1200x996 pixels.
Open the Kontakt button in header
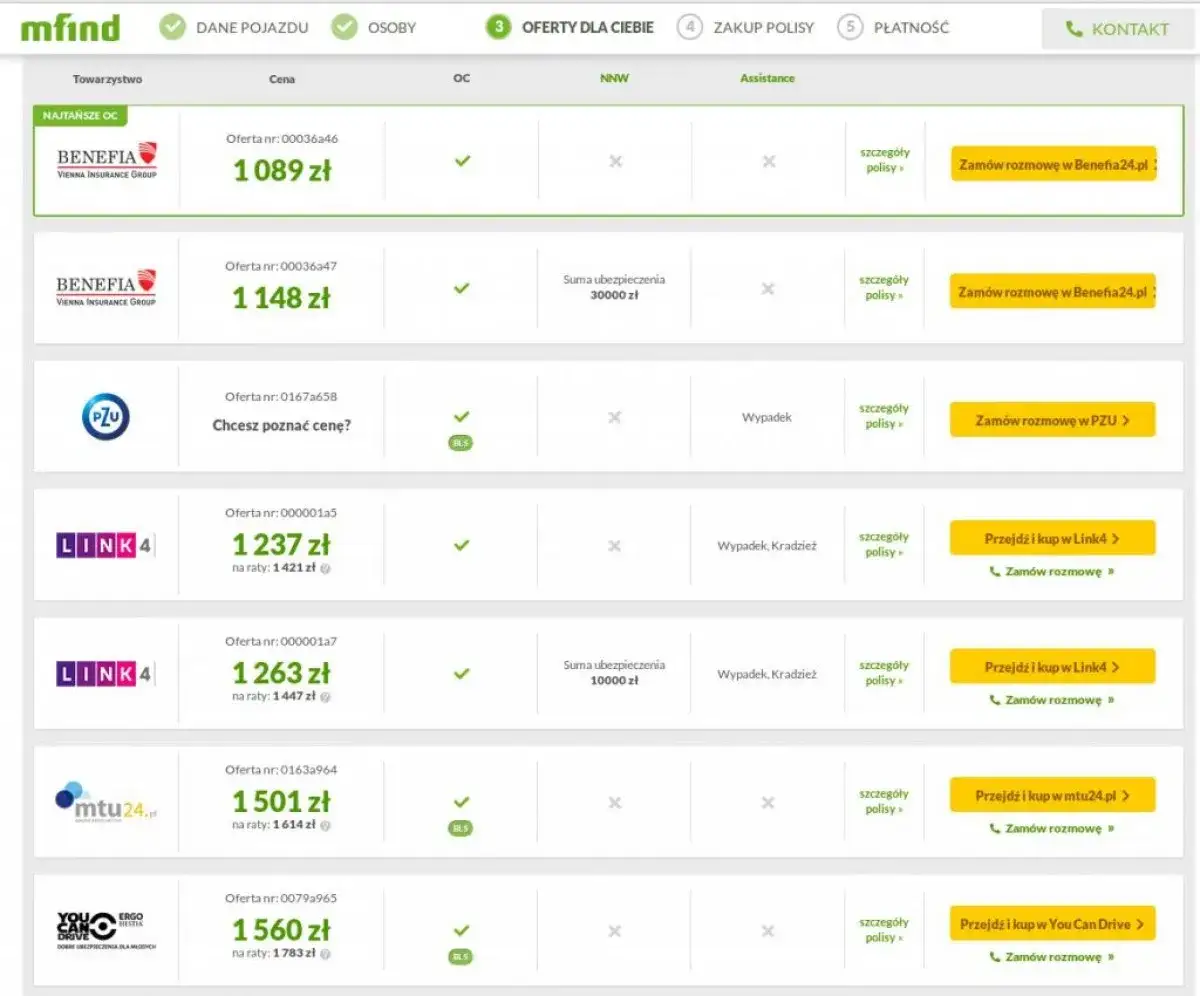coord(1118,29)
